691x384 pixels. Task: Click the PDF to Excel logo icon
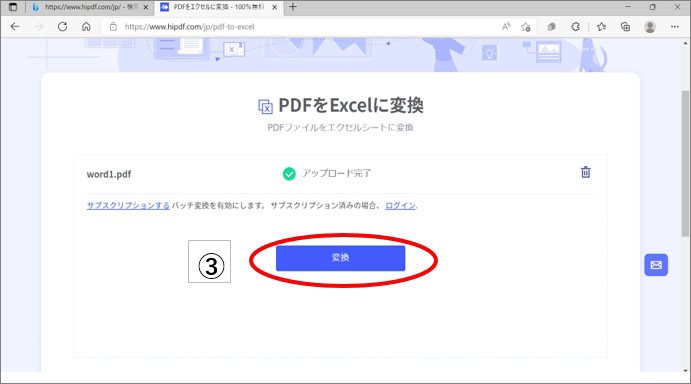[x=265, y=107]
